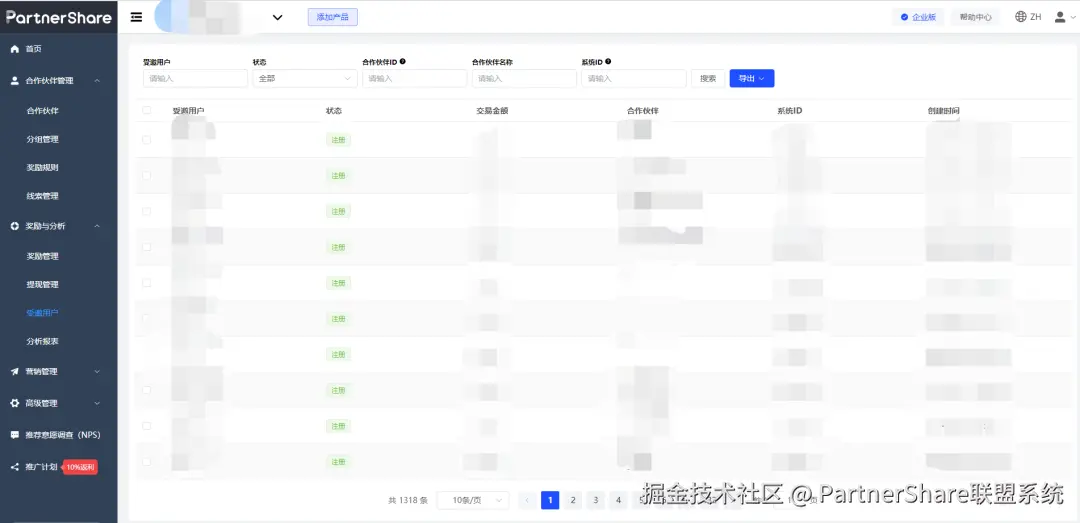Open the 帮助中心 help center
1080x523 pixels.
point(975,17)
